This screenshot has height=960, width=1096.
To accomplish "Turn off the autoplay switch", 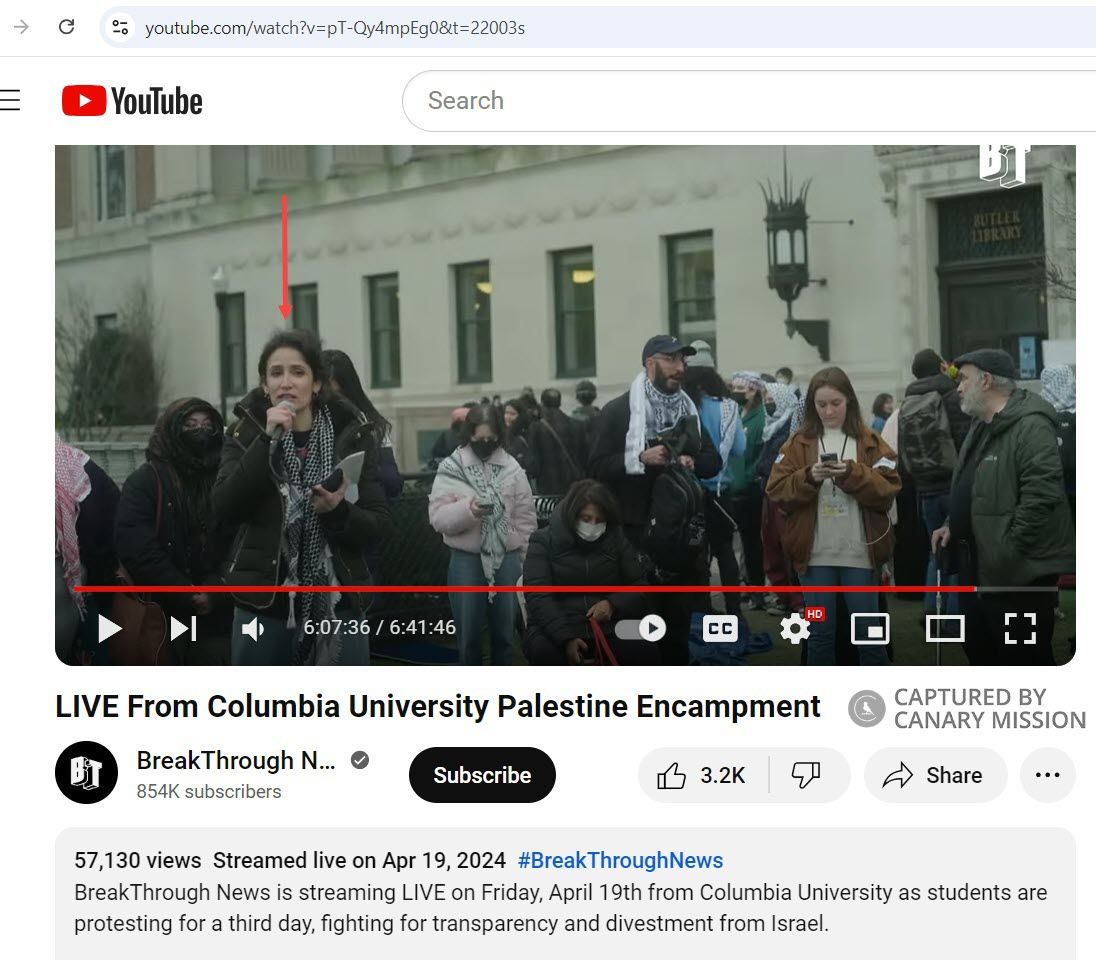I will (x=639, y=628).
